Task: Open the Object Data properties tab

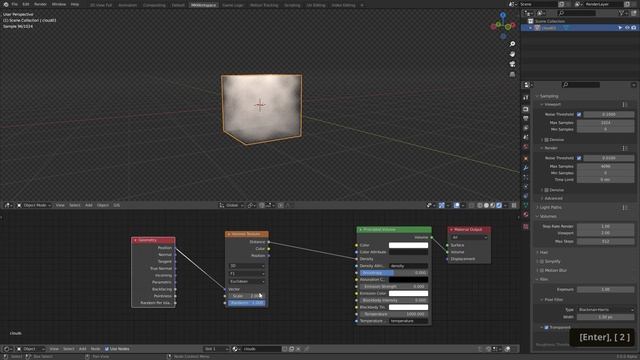Action: coord(526,205)
